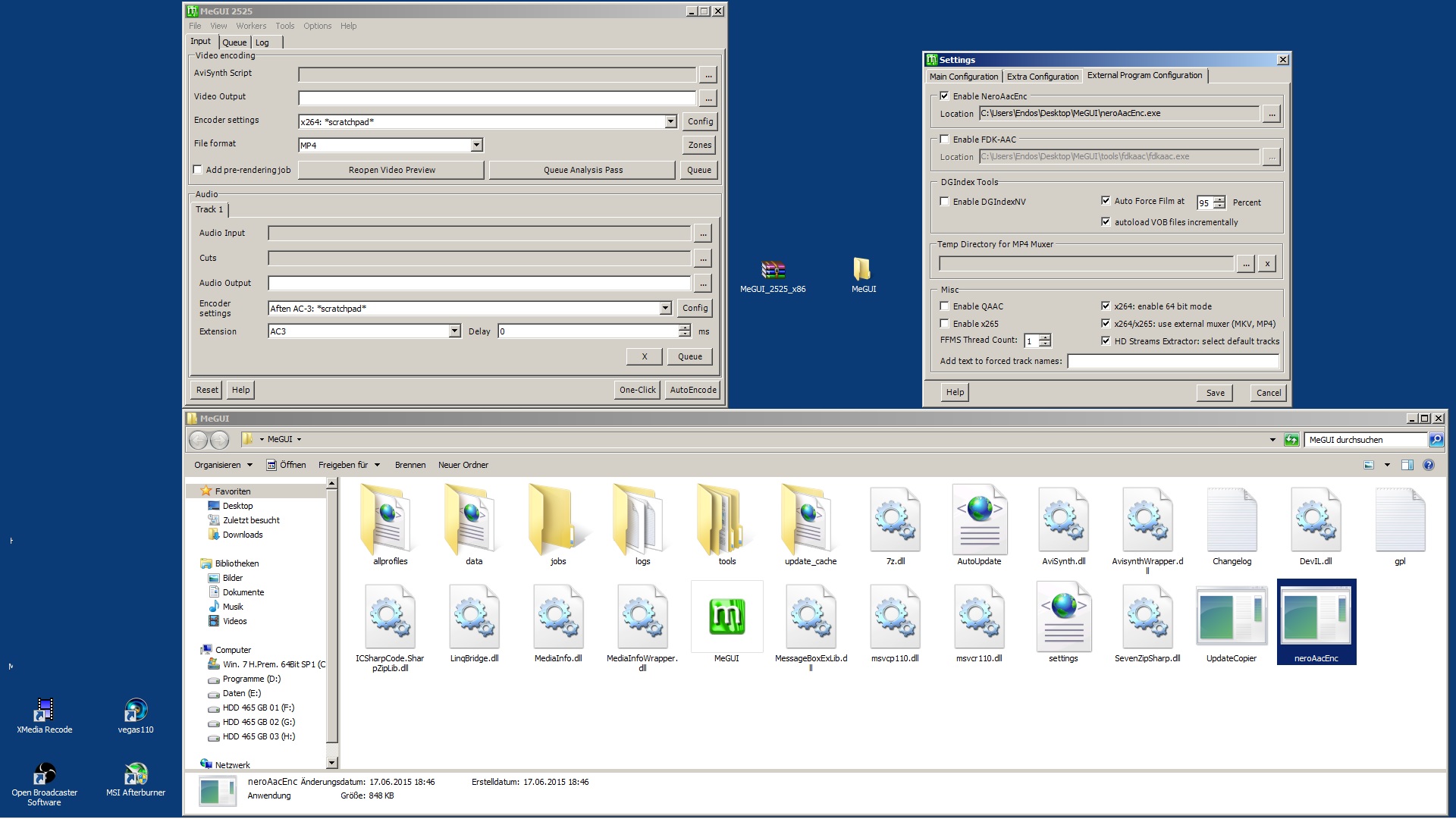Toggle autoload VOB files incrementally
The height and width of the screenshot is (819, 1456).
[1106, 221]
